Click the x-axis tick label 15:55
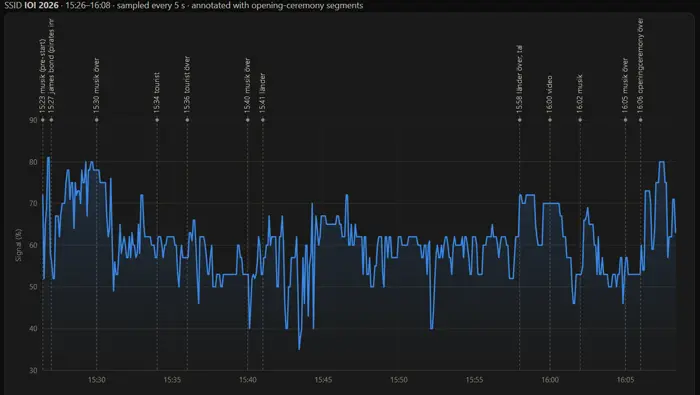Image resolution: width=700 pixels, height=395 pixels. pos(474,380)
